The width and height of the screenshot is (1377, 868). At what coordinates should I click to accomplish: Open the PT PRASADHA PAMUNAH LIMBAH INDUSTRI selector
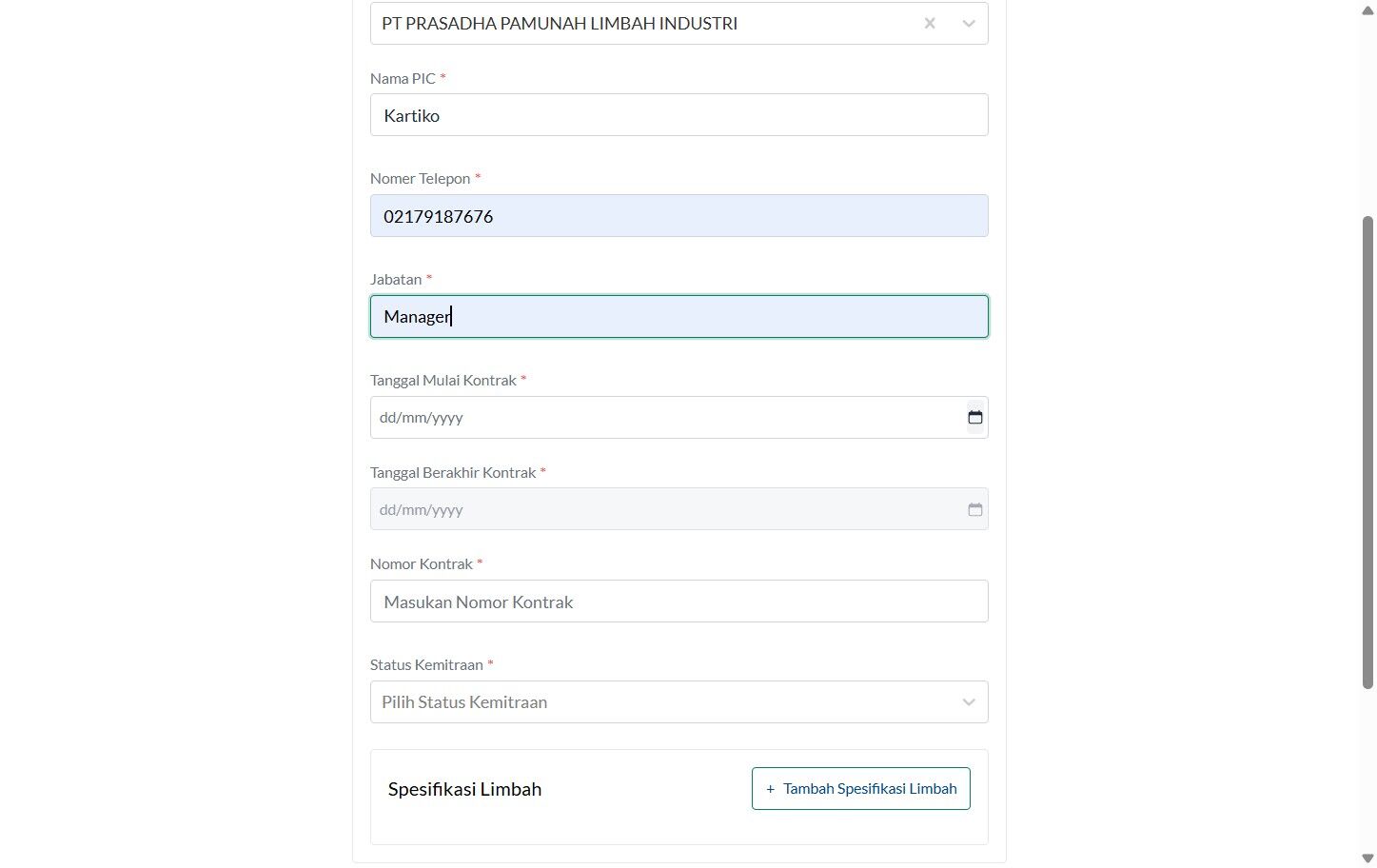coord(679,23)
